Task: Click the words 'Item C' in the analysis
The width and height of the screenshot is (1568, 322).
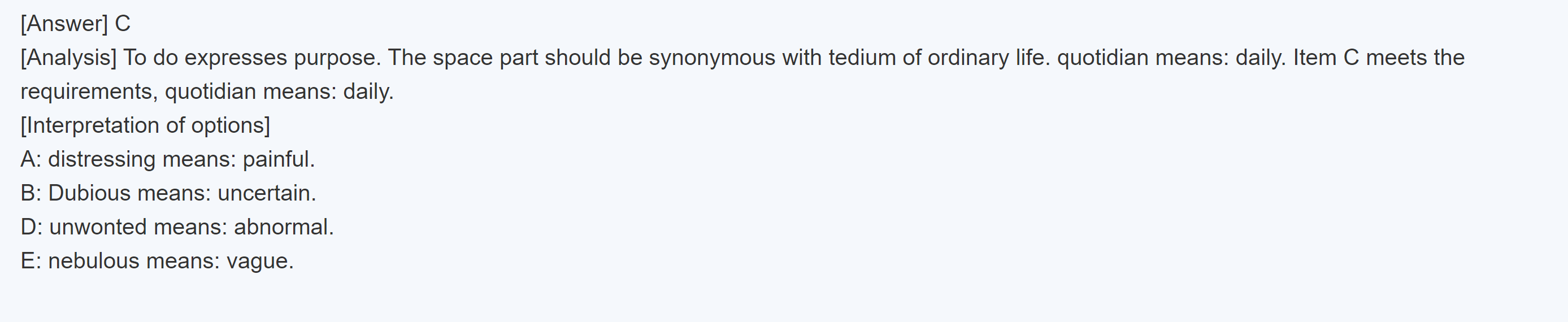Action: [x=1326, y=58]
